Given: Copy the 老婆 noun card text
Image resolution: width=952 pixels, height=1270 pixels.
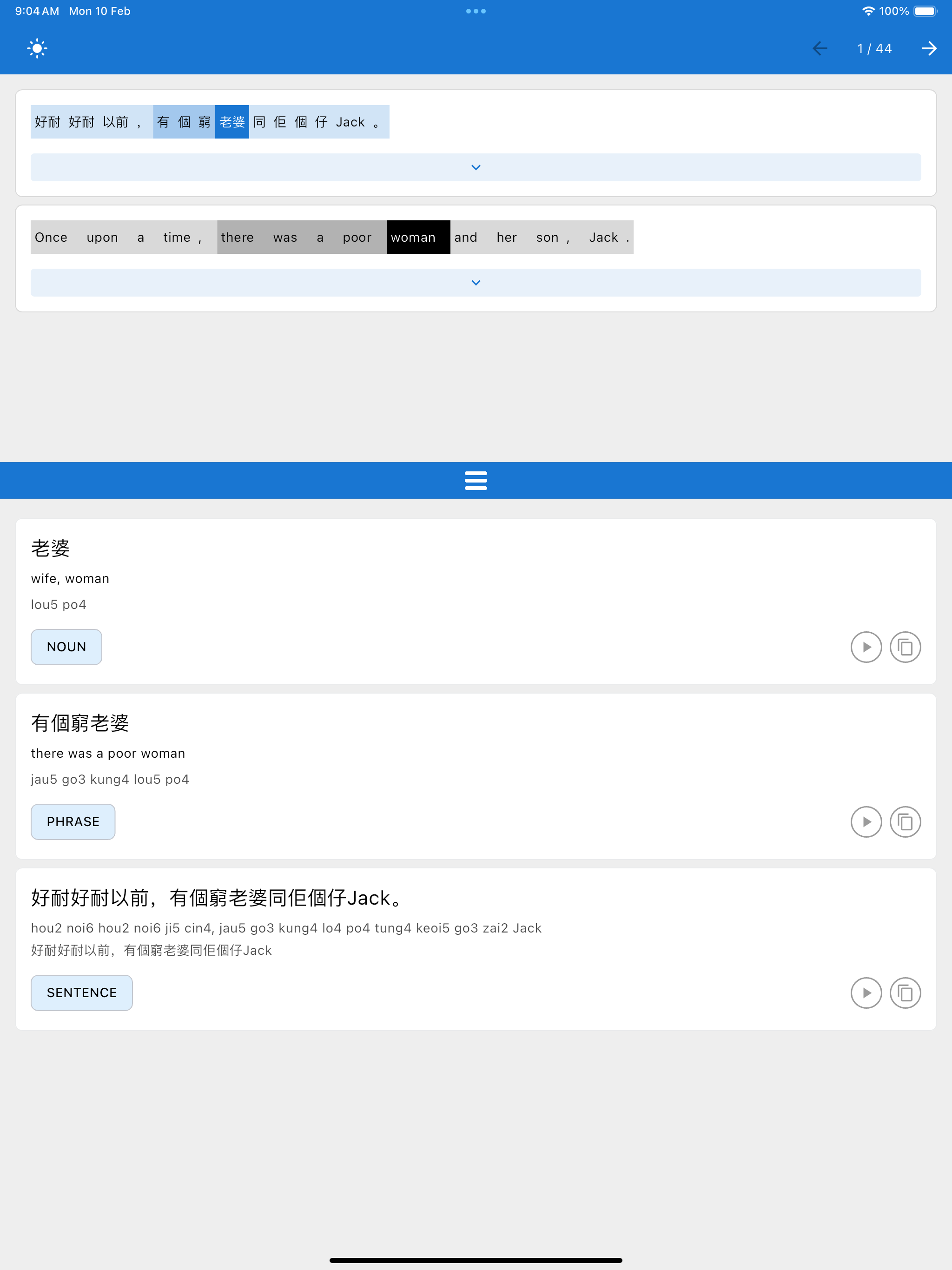Looking at the screenshot, I should tap(905, 647).
